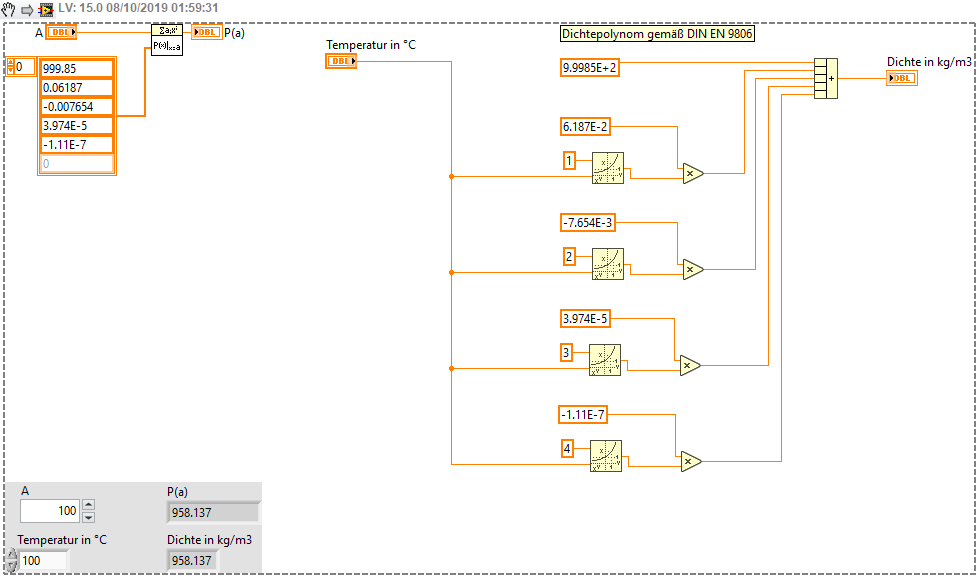Click the array index increment/decrement arrows
This screenshot has width=979, height=578.
[x=10, y=67]
